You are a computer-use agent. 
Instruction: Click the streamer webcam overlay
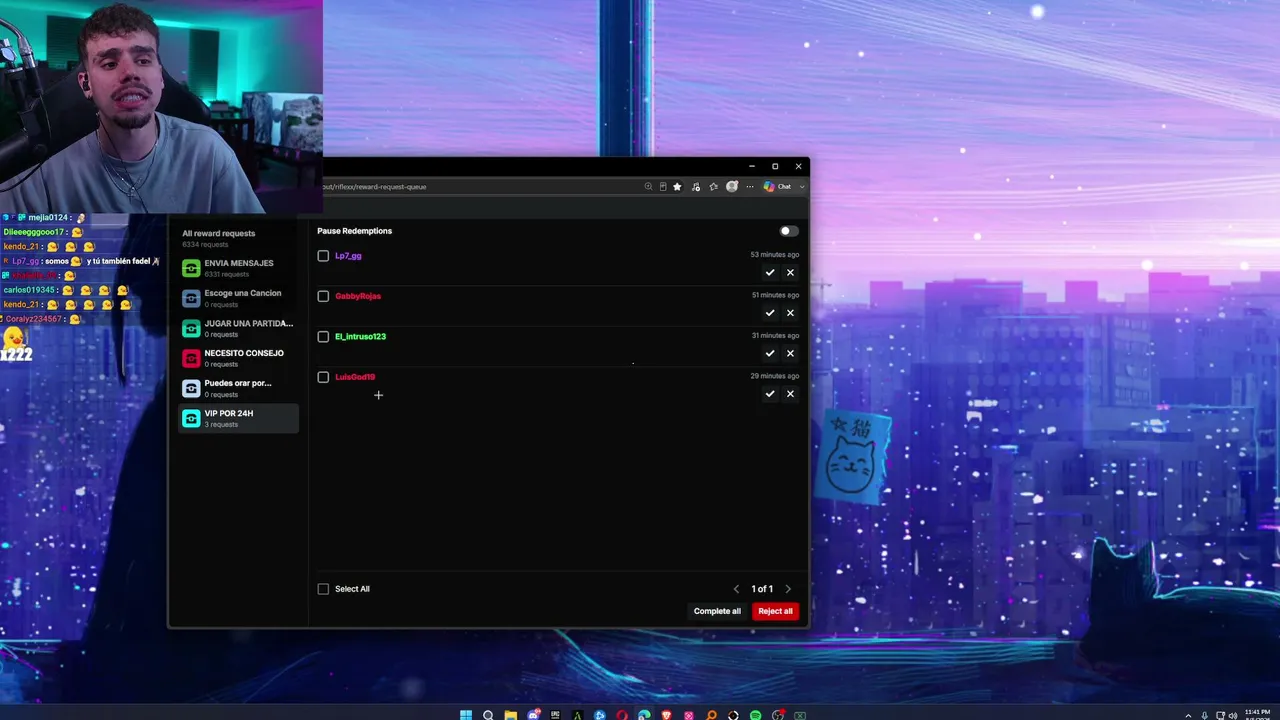pyautogui.click(x=161, y=106)
